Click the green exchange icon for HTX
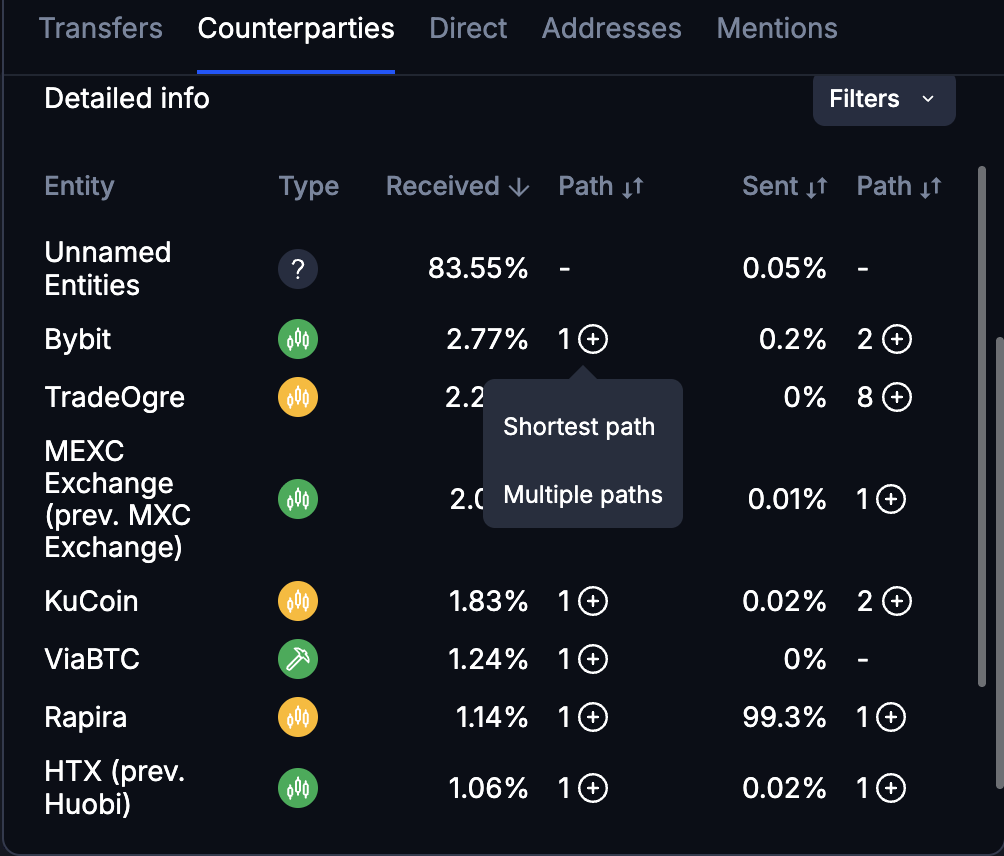This screenshot has height=856, width=1004. pyautogui.click(x=297, y=788)
